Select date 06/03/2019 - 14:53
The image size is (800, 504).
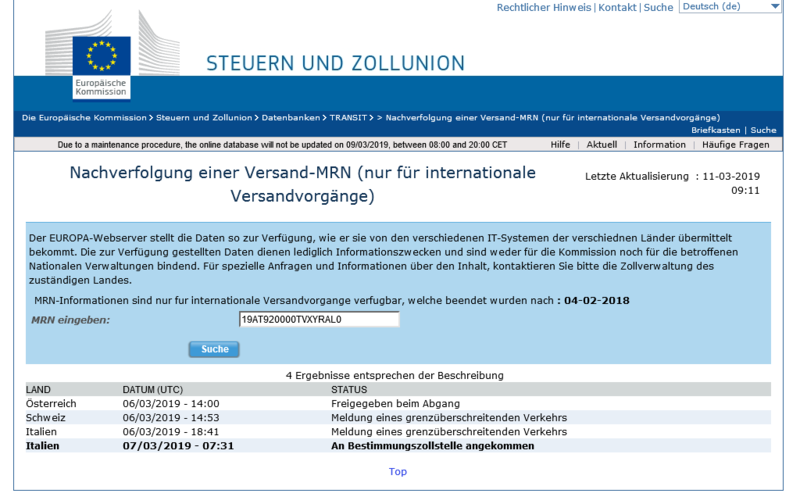click(x=171, y=418)
